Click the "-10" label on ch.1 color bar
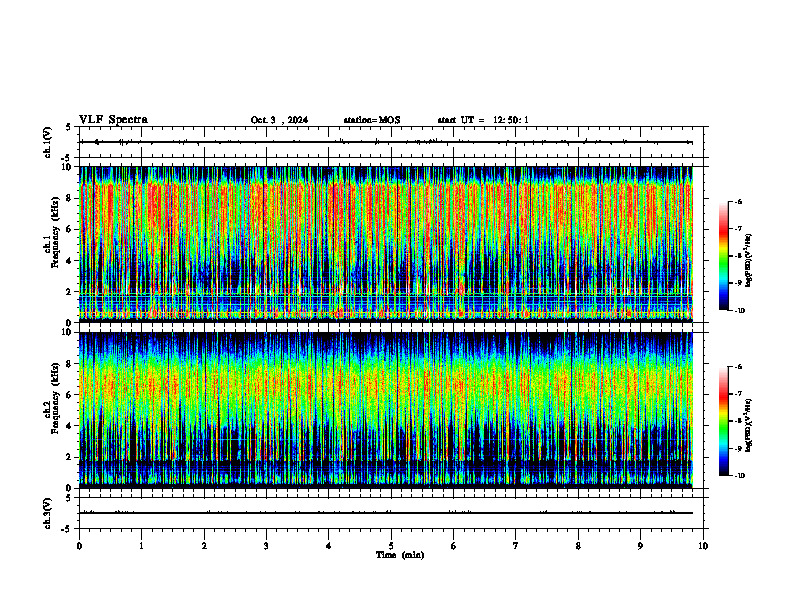The width and height of the screenshot is (792, 612). [x=739, y=311]
